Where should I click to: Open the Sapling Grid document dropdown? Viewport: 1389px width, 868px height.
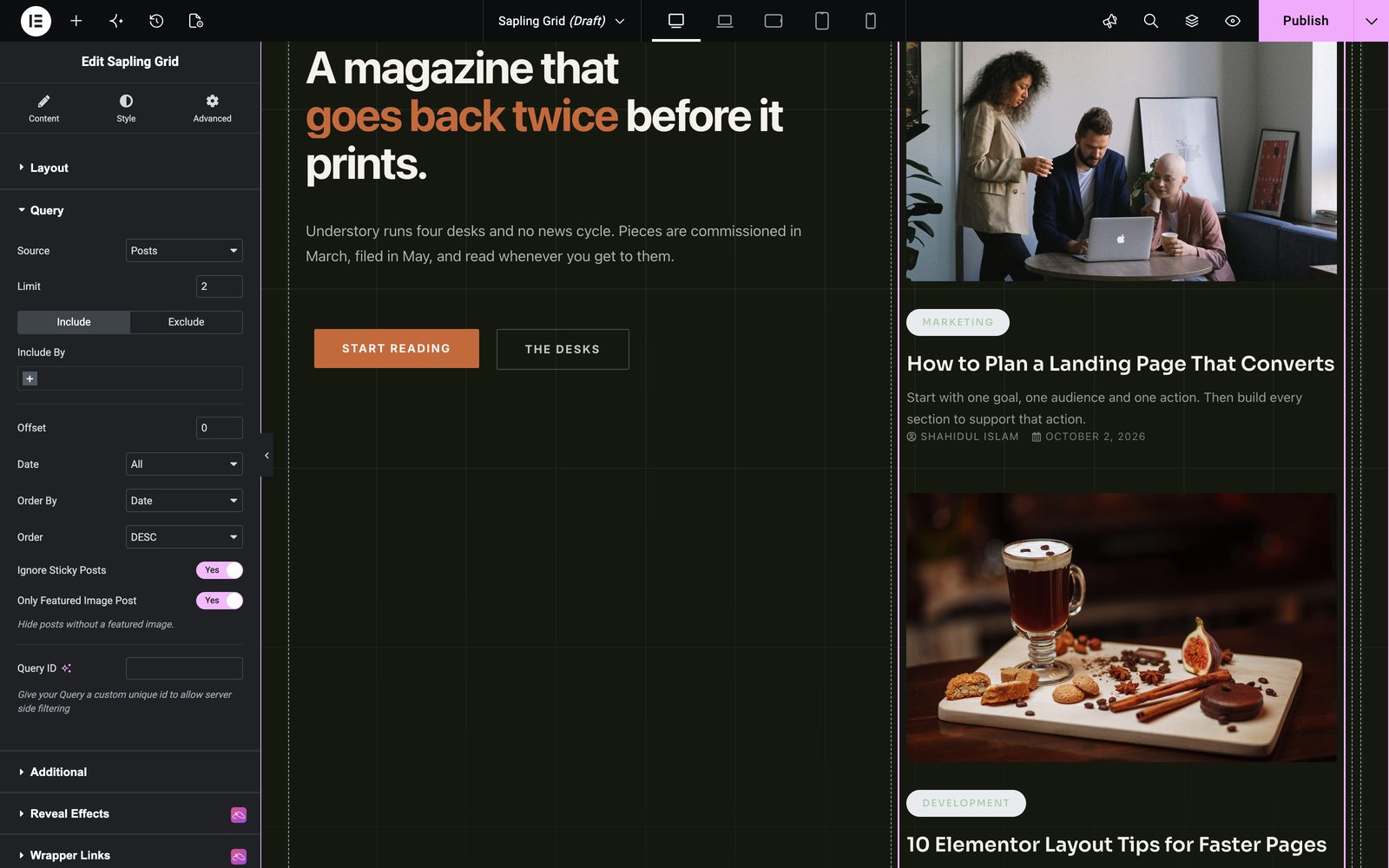[x=561, y=21]
